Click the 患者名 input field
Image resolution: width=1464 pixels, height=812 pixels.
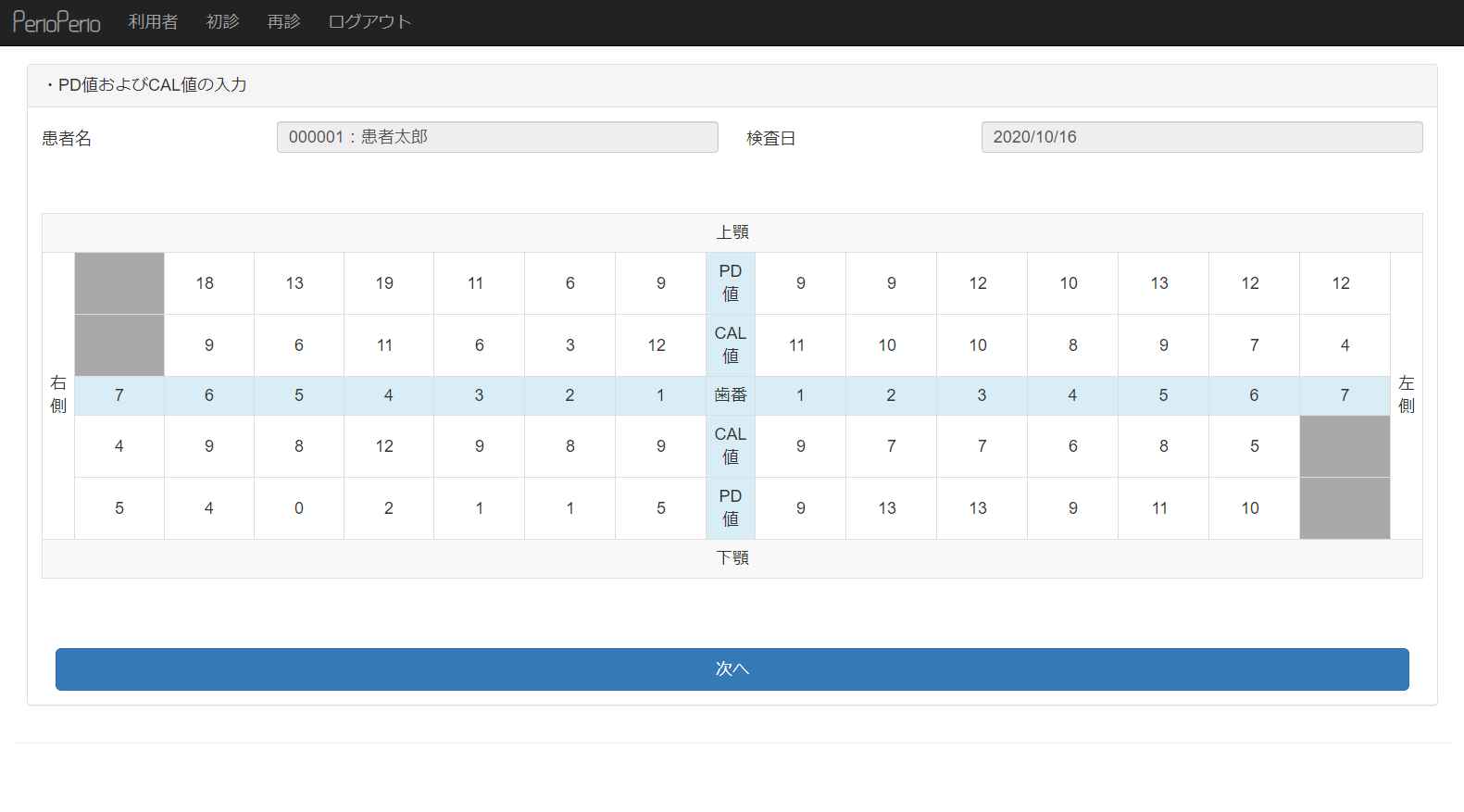click(x=497, y=137)
